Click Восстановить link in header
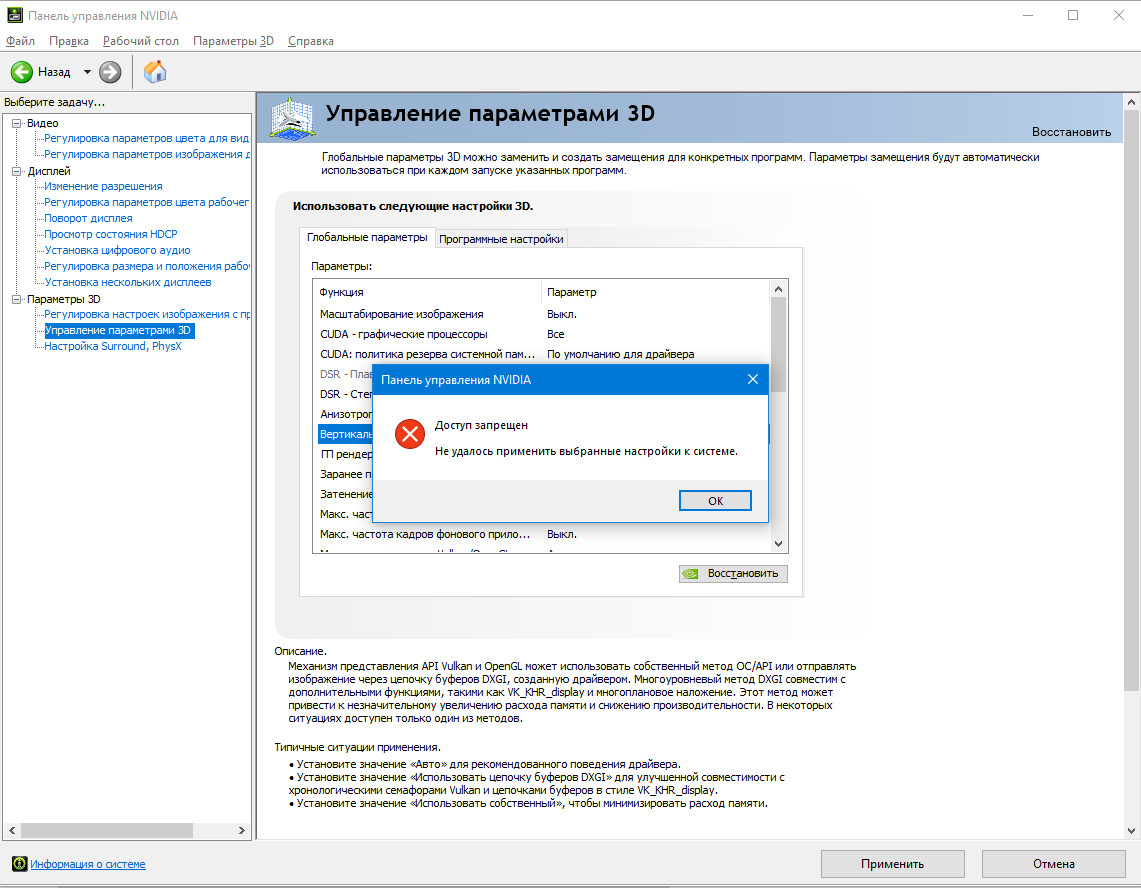This screenshot has width=1141, height=888. (1071, 132)
